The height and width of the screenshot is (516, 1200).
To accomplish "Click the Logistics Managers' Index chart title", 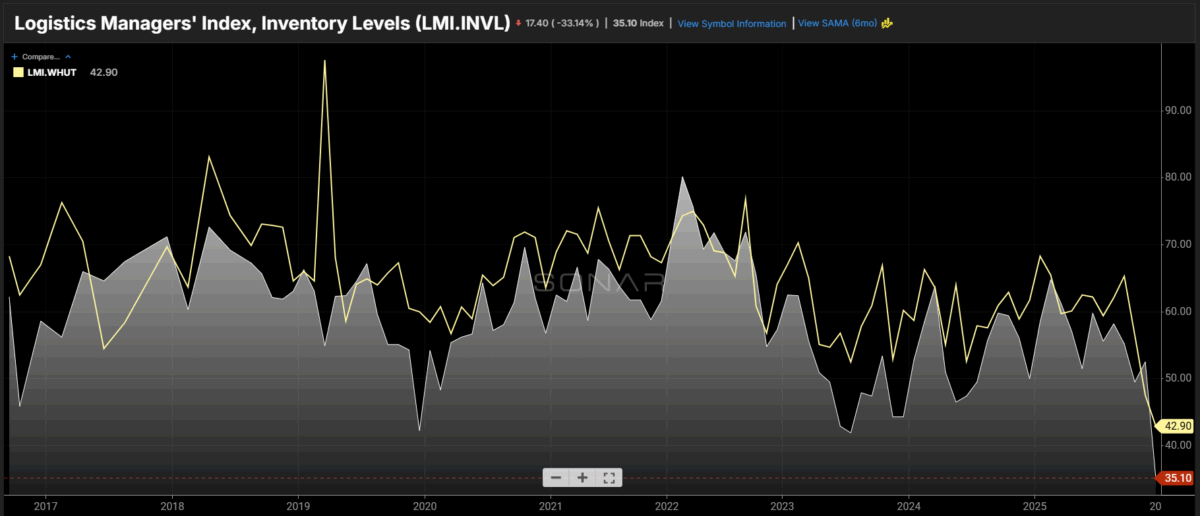I will click(x=260, y=22).
